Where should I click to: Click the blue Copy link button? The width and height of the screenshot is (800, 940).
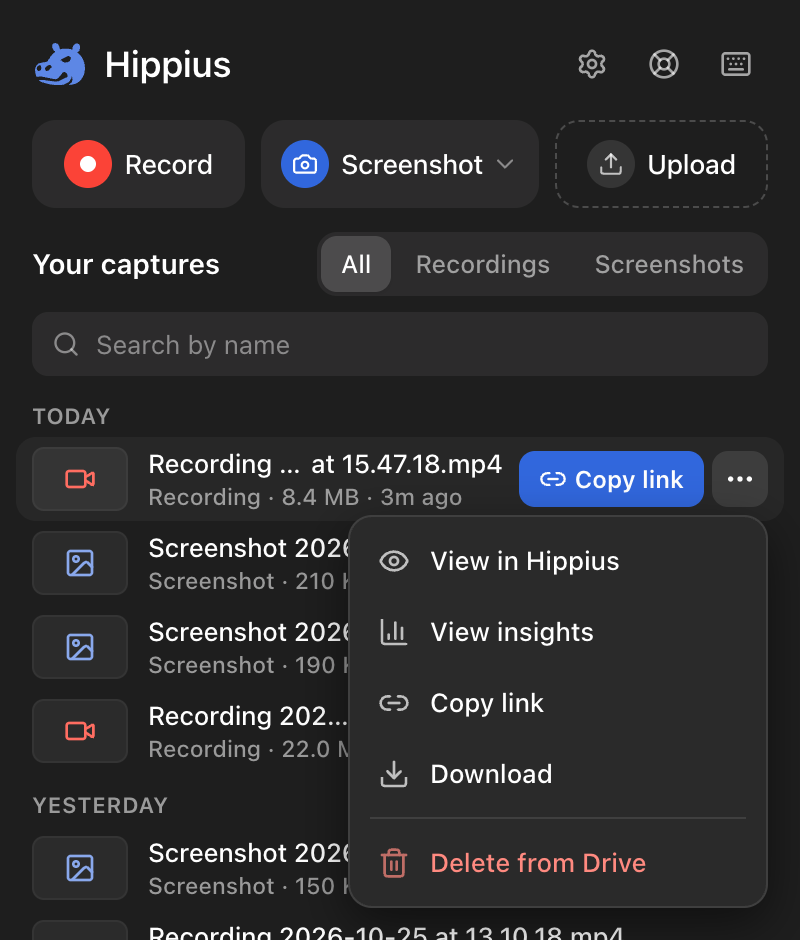click(x=611, y=479)
